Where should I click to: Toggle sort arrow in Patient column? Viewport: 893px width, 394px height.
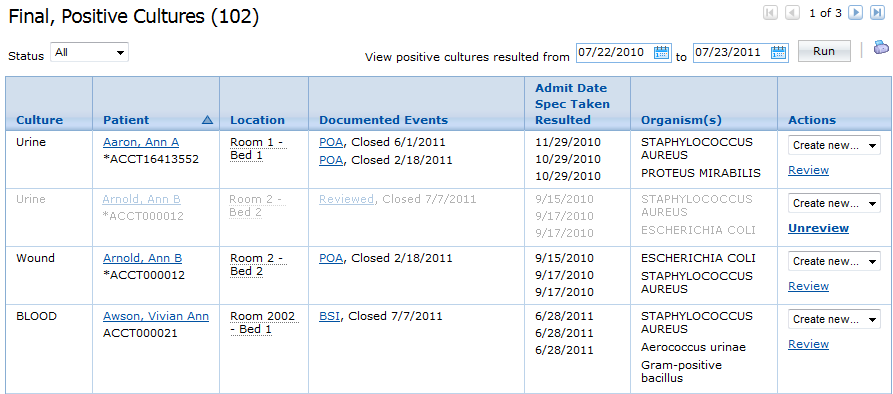(207, 120)
